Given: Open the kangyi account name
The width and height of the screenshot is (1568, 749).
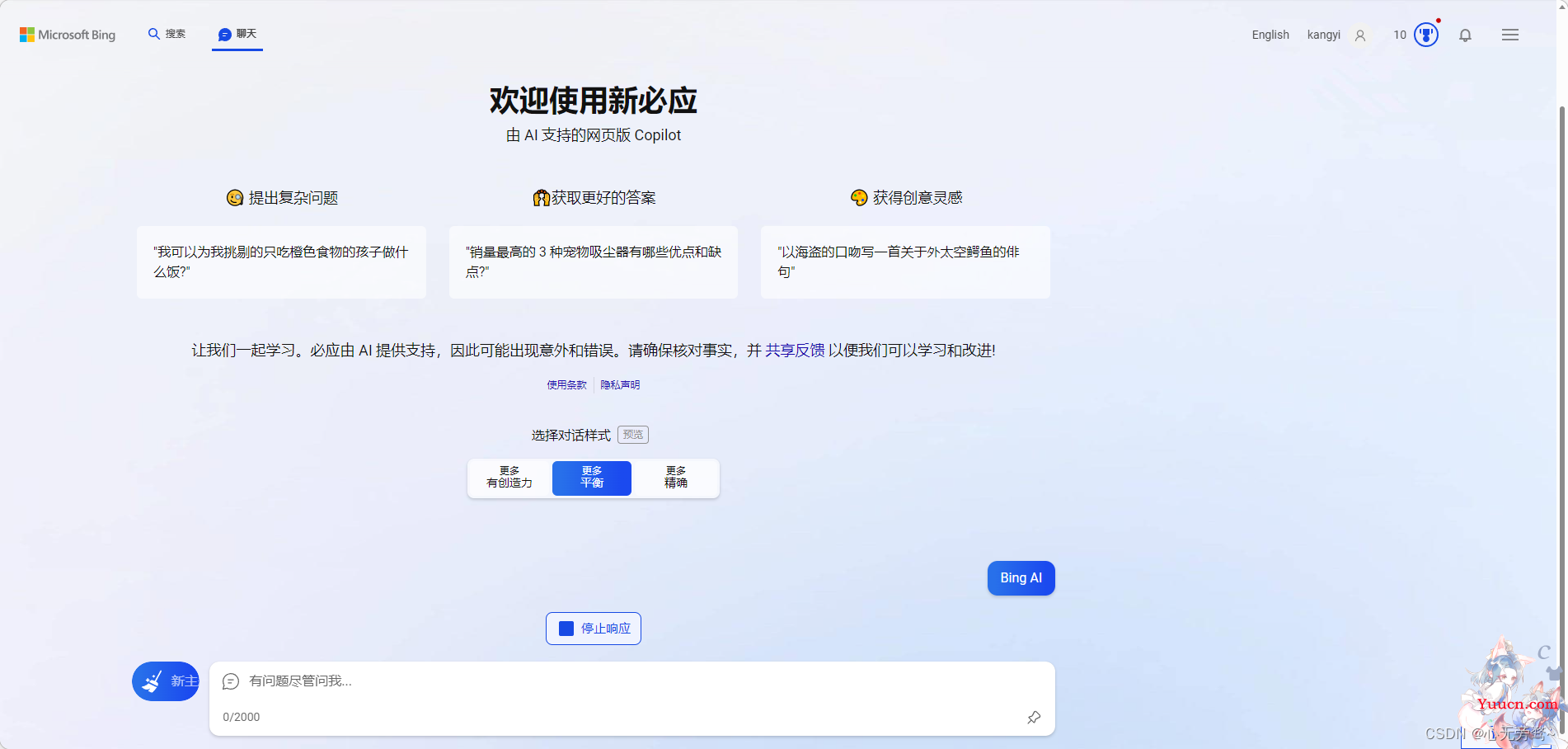Looking at the screenshot, I should [x=1324, y=35].
